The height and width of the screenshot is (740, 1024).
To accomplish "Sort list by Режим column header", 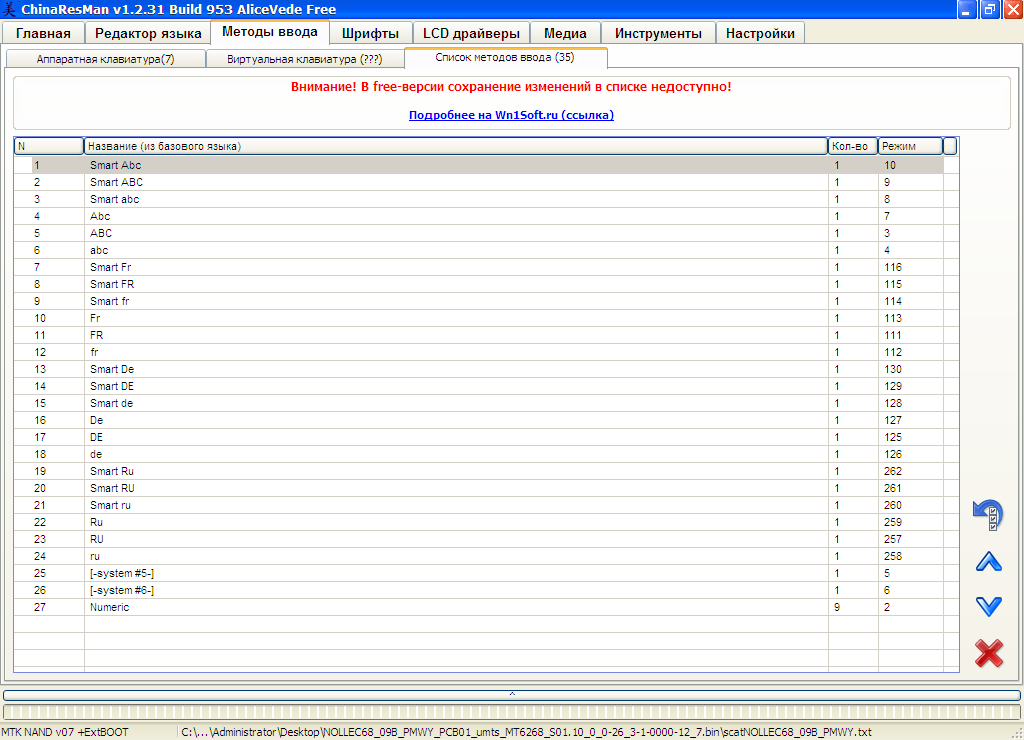I will click(x=910, y=147).
